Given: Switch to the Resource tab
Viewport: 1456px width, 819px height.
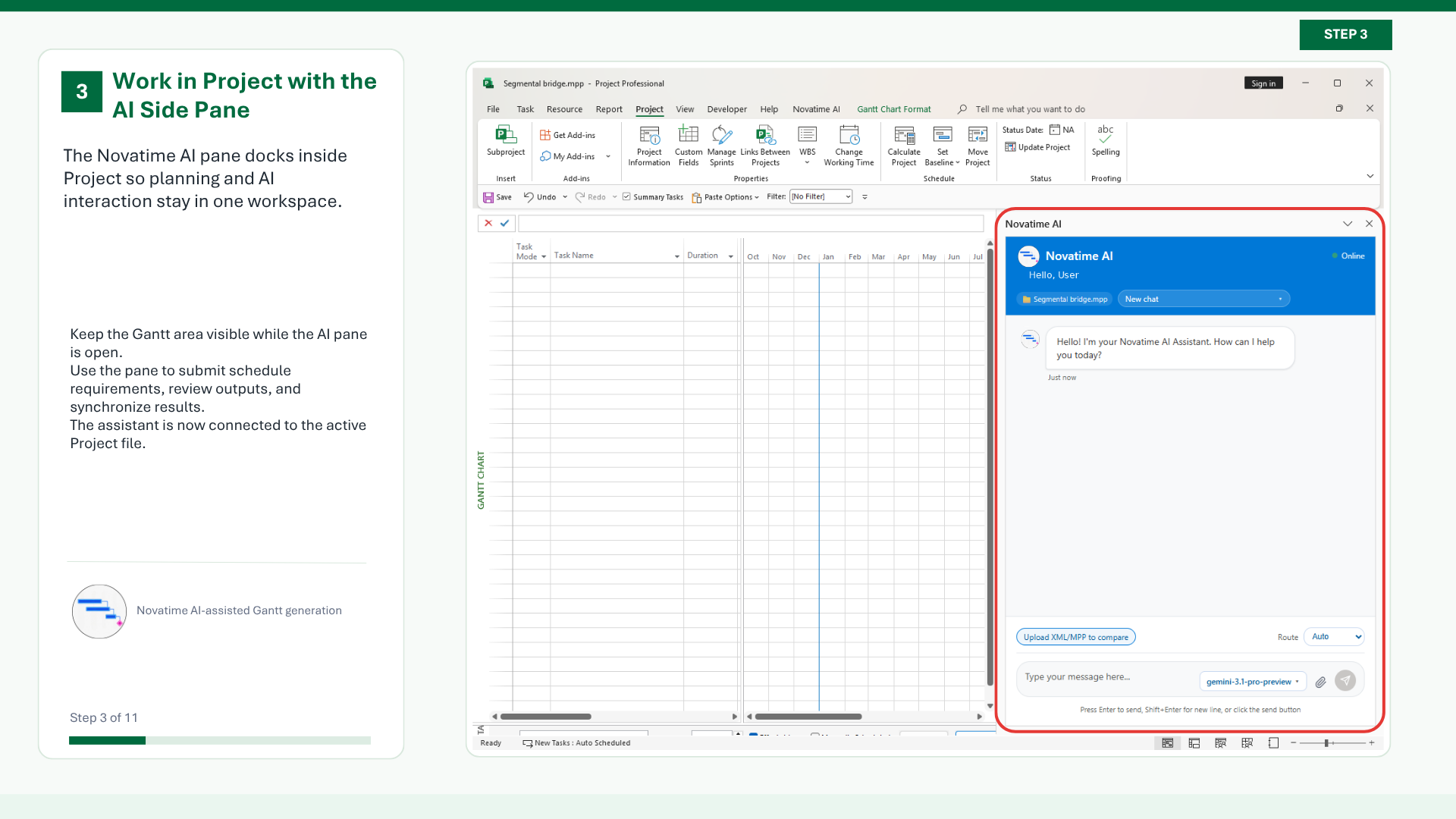Looking at the screenshot, I should pyautogui.click(x=564, y=109).
